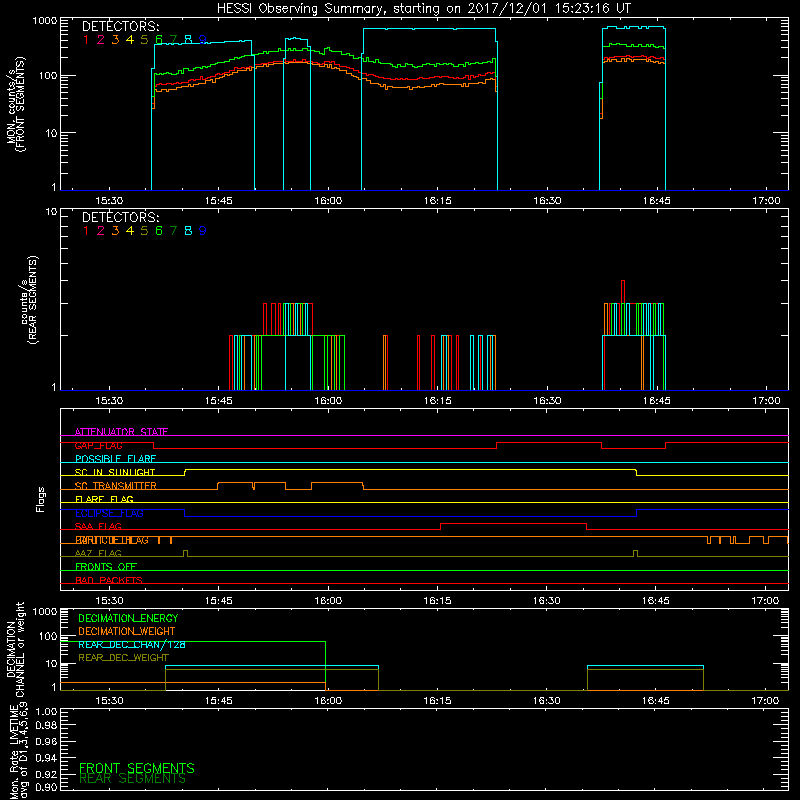This screenshot has height=800, width=800.
Task: Click the 15:45 tick label under the rear segments plot
Action: (x=218, y=401)
